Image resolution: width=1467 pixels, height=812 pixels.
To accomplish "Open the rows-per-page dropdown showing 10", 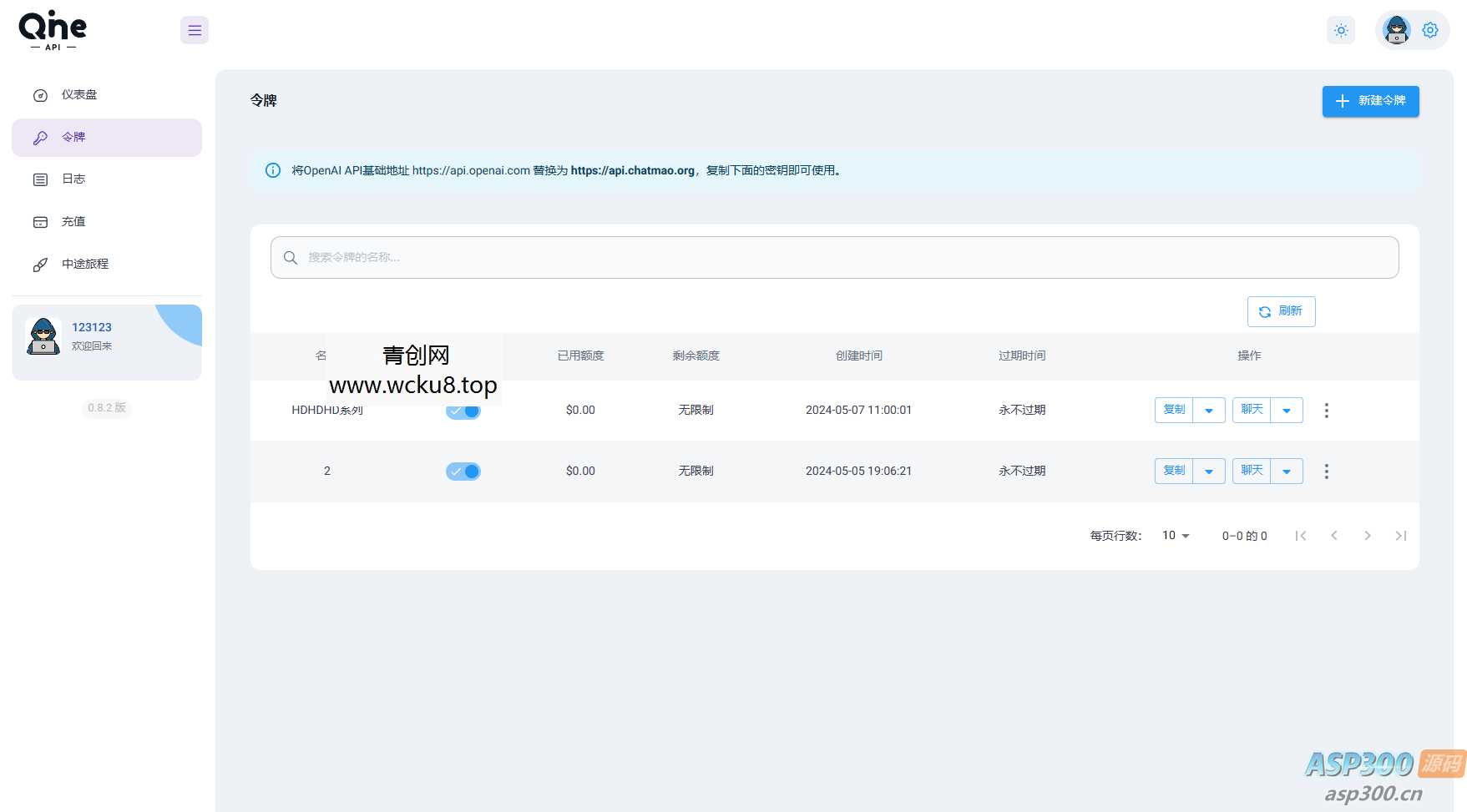I will 1176,536.
